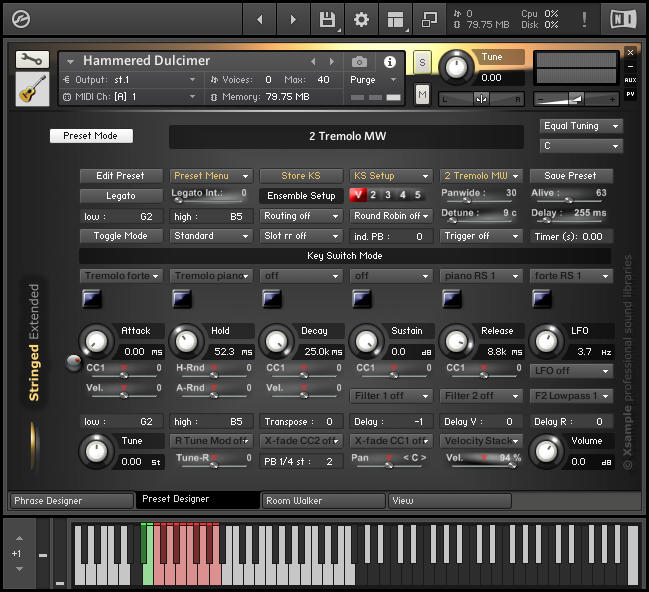Open the workspace layout icon
Screen dimensions: 649x592
(395, 19)
